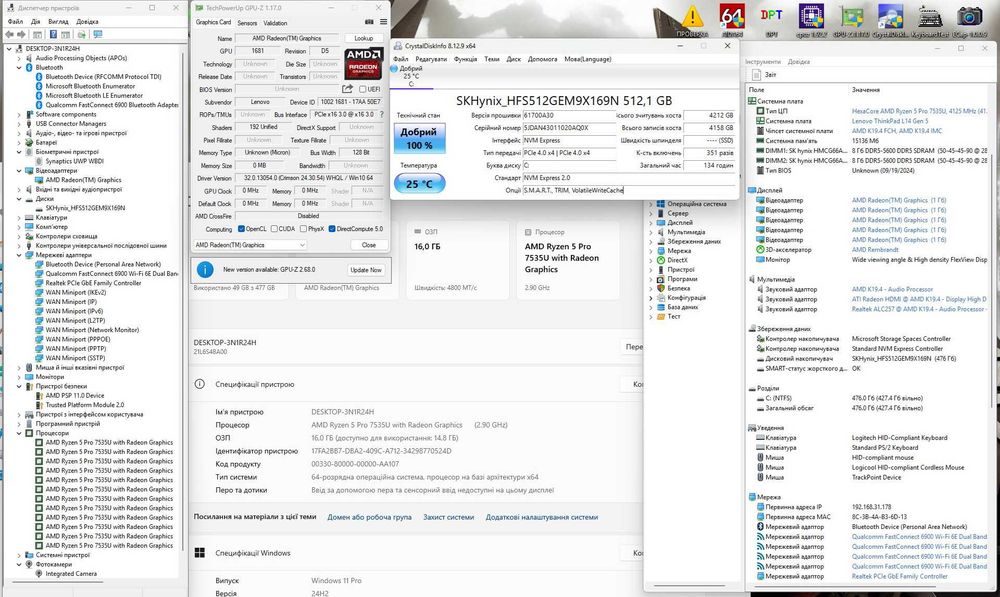Toggle the UEFI checkbox in GPU-Z
The height and width of the screenshot is (597, 1000).
click(363, 89)
